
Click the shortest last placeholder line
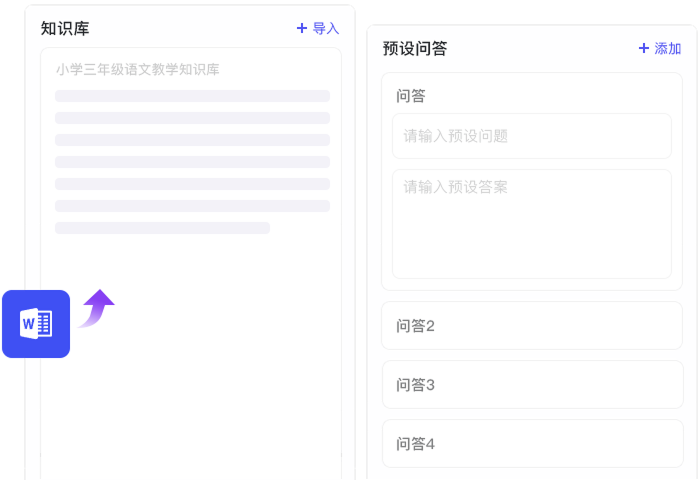coord(162,228)
